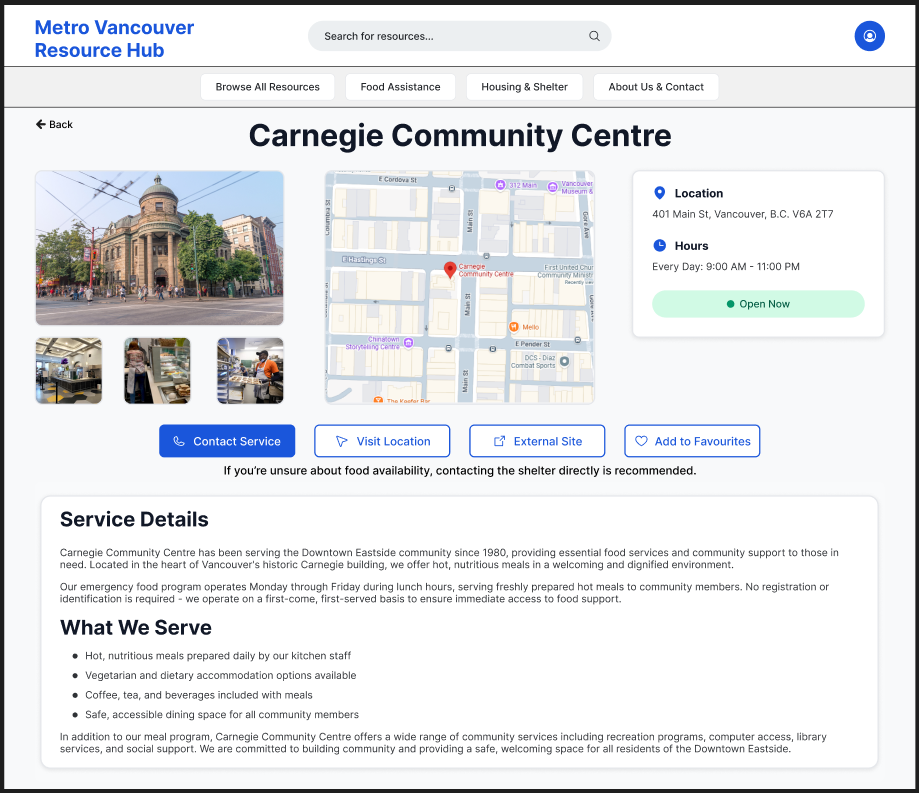Image resolution: width=919 pixels, height=793 pixels.
Task: Click the Visit Location button
Action: coord(382,441)
